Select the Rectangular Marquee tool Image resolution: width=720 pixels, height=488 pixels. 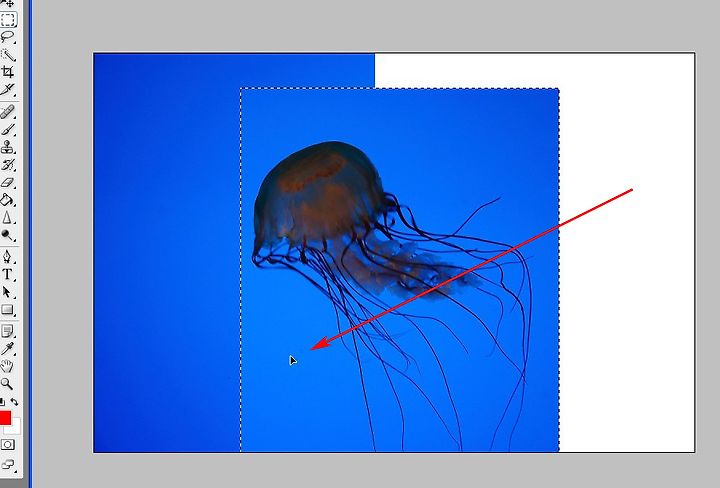[8, 20]
